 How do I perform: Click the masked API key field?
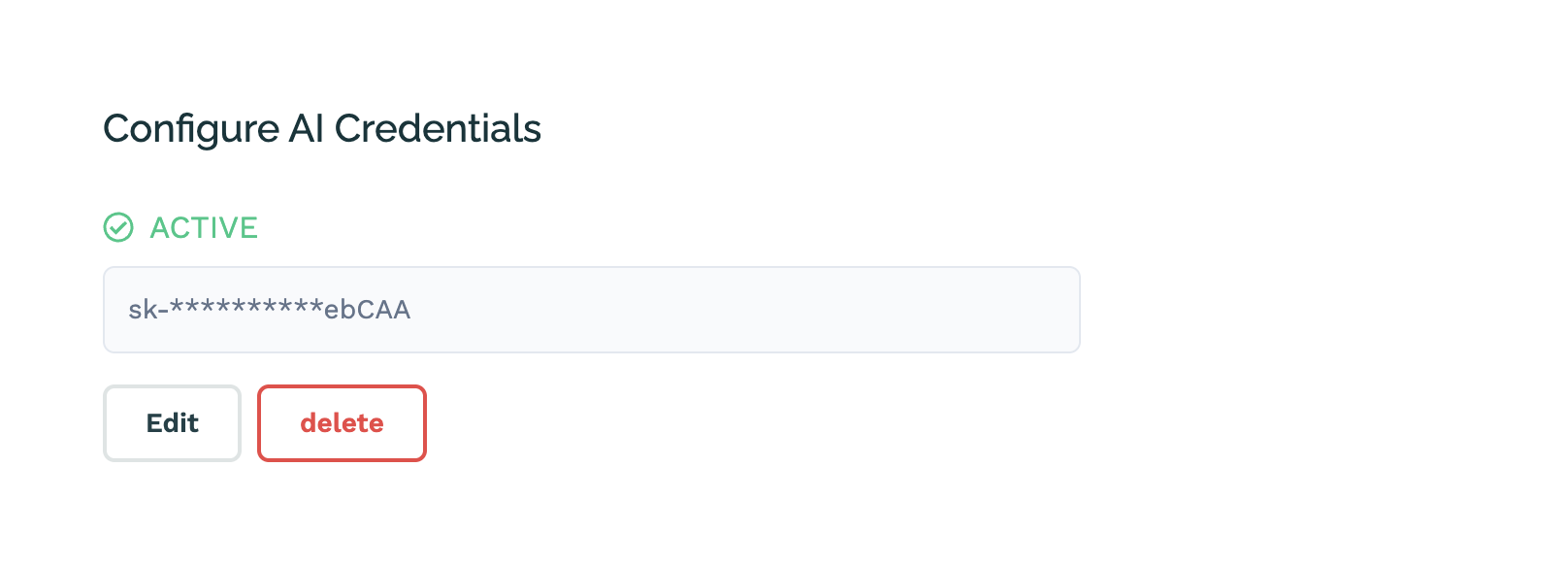[592, 310]
